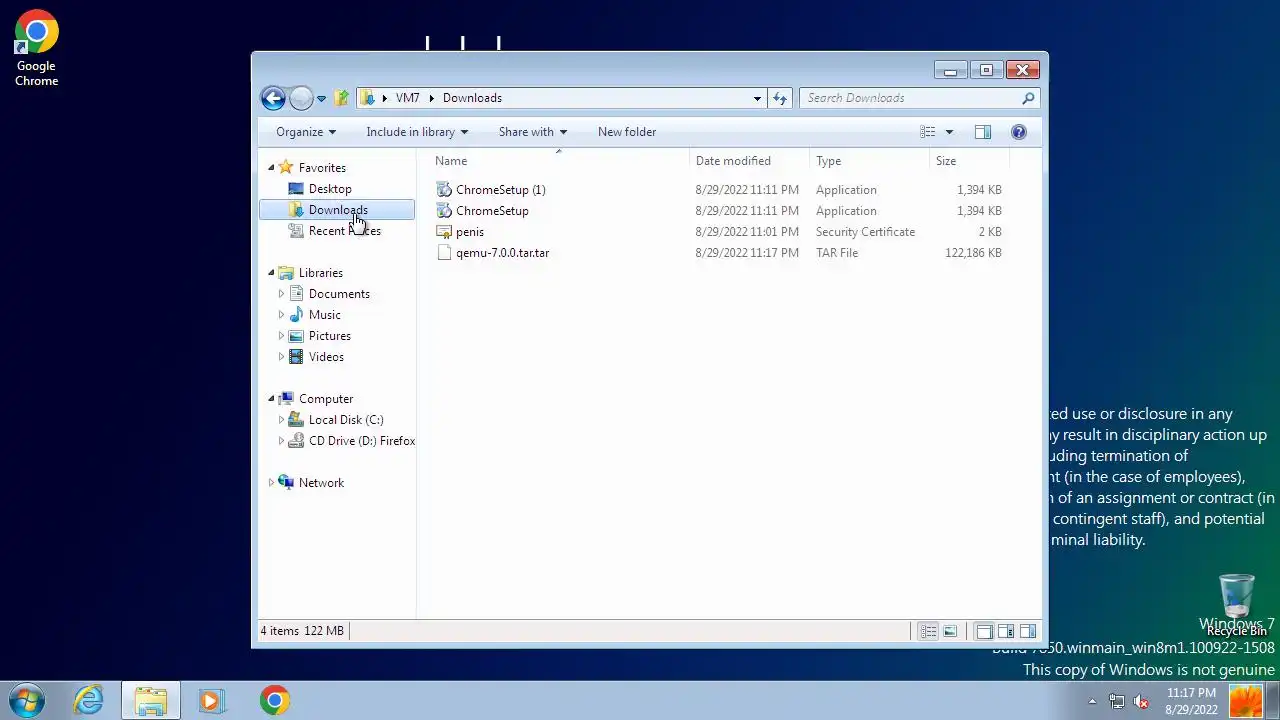
Task: Collapse the Libraries tree group
Action: (x=271, y=273)
